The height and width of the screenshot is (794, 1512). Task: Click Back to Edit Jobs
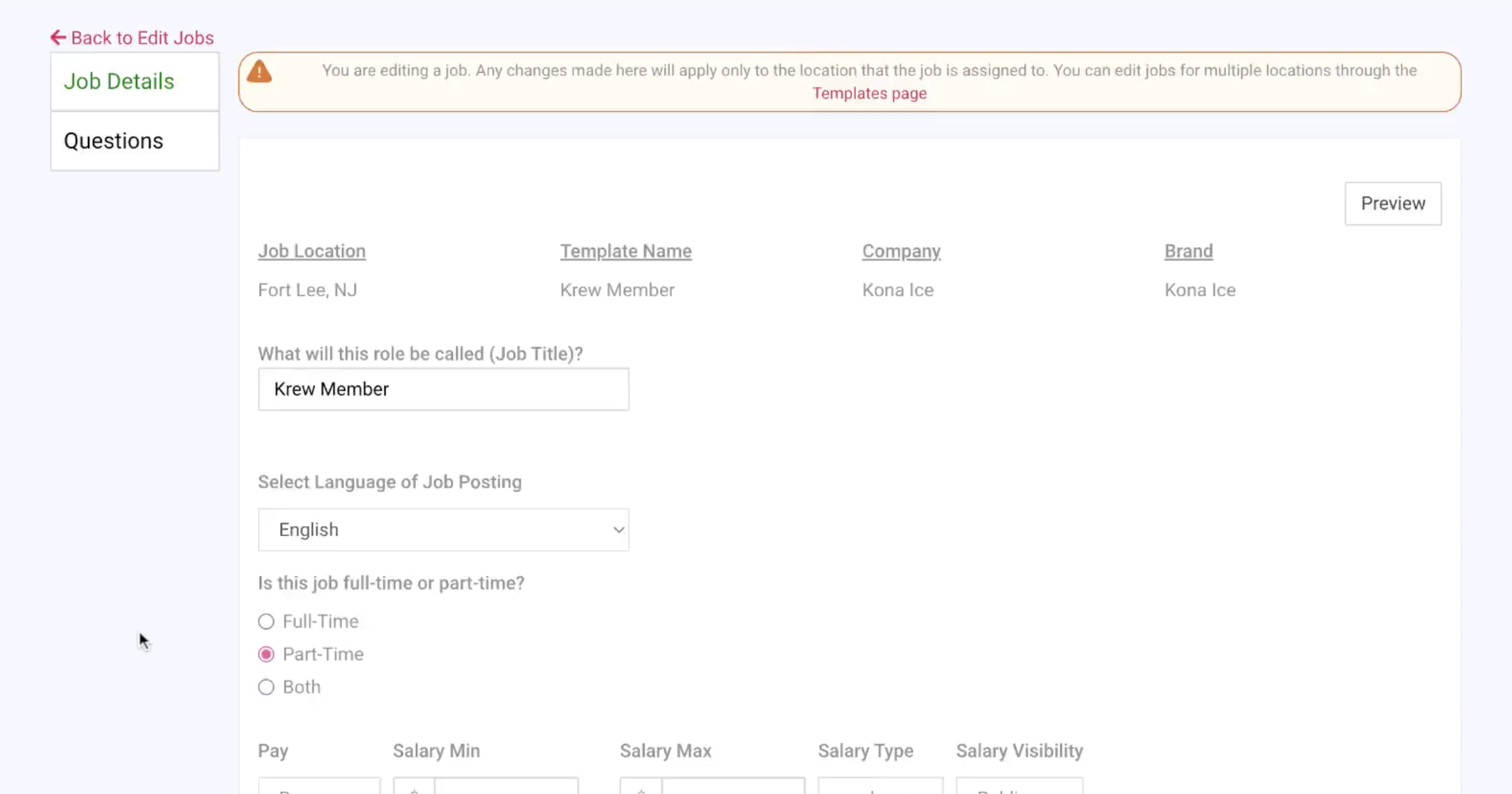point(142,37)
